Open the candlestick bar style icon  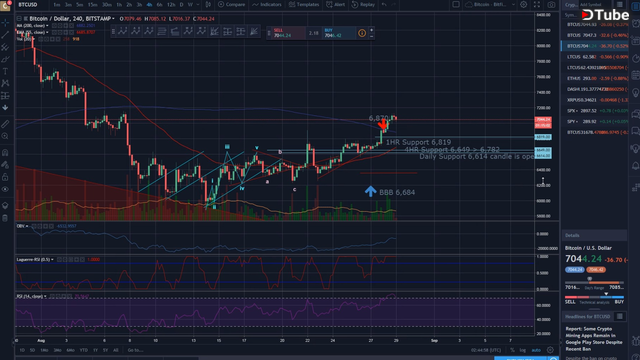pos(208,4)
